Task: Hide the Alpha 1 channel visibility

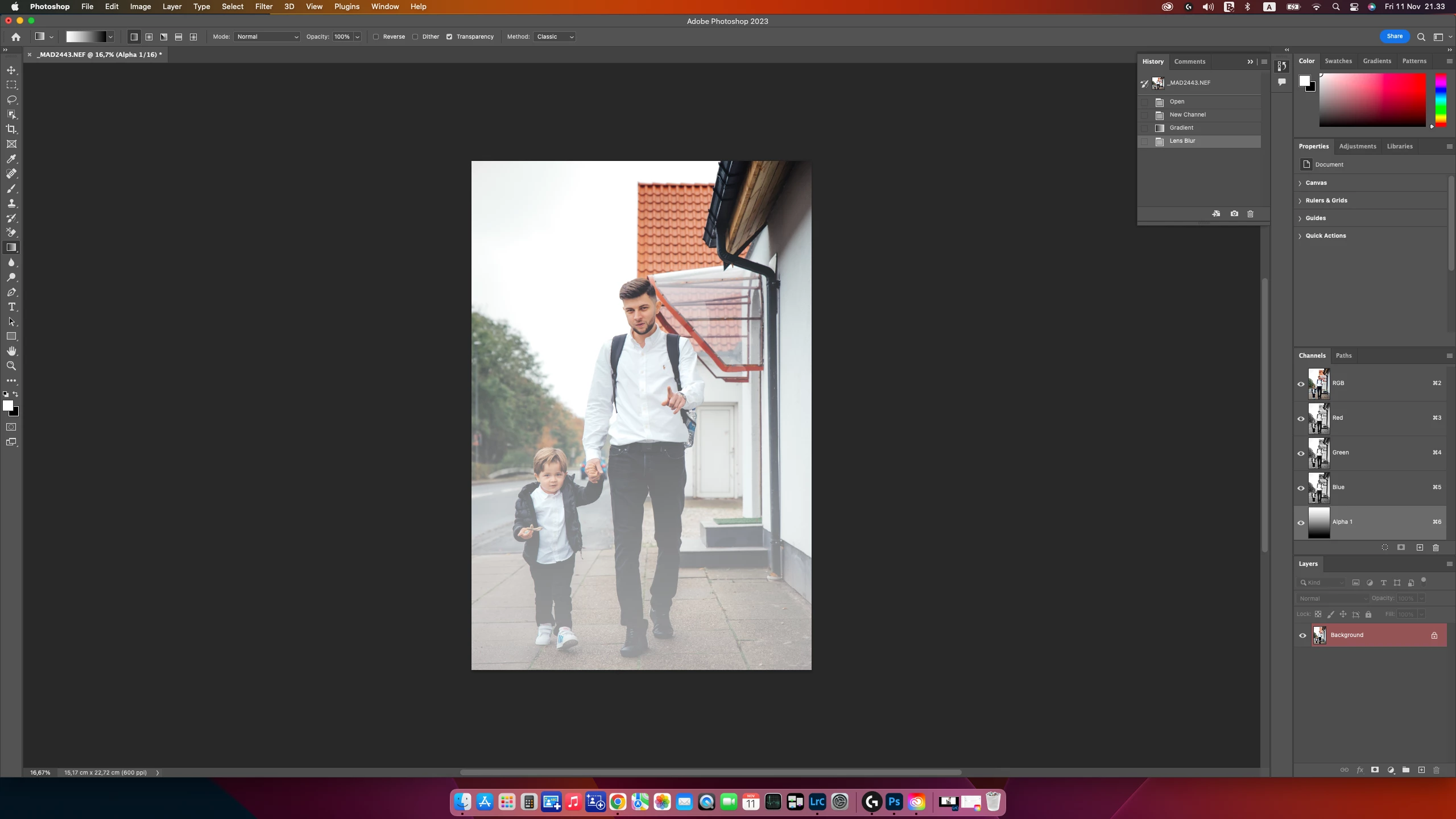Action: (x=1301, y=522)
